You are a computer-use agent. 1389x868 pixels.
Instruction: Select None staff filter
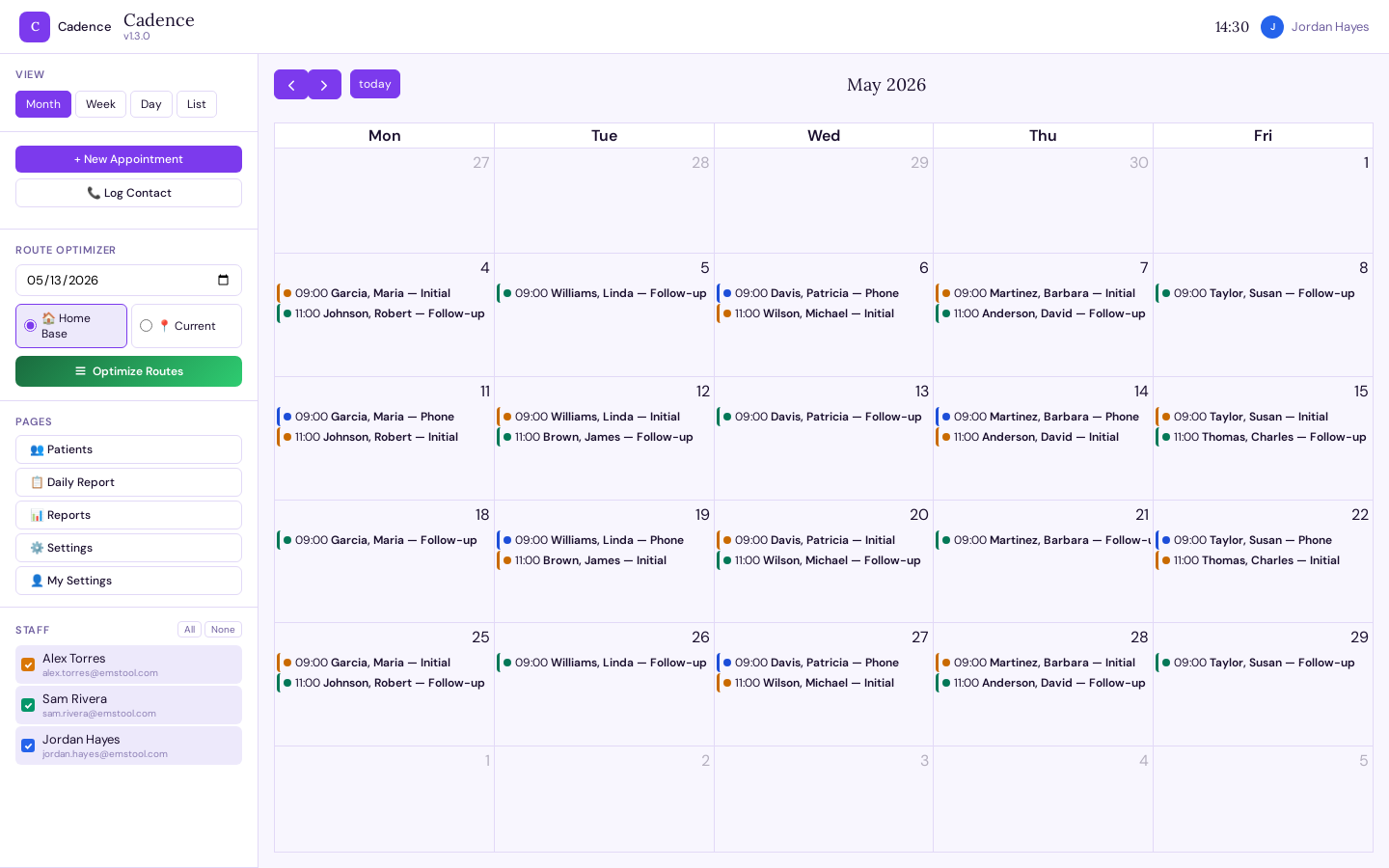pos(223,630)
